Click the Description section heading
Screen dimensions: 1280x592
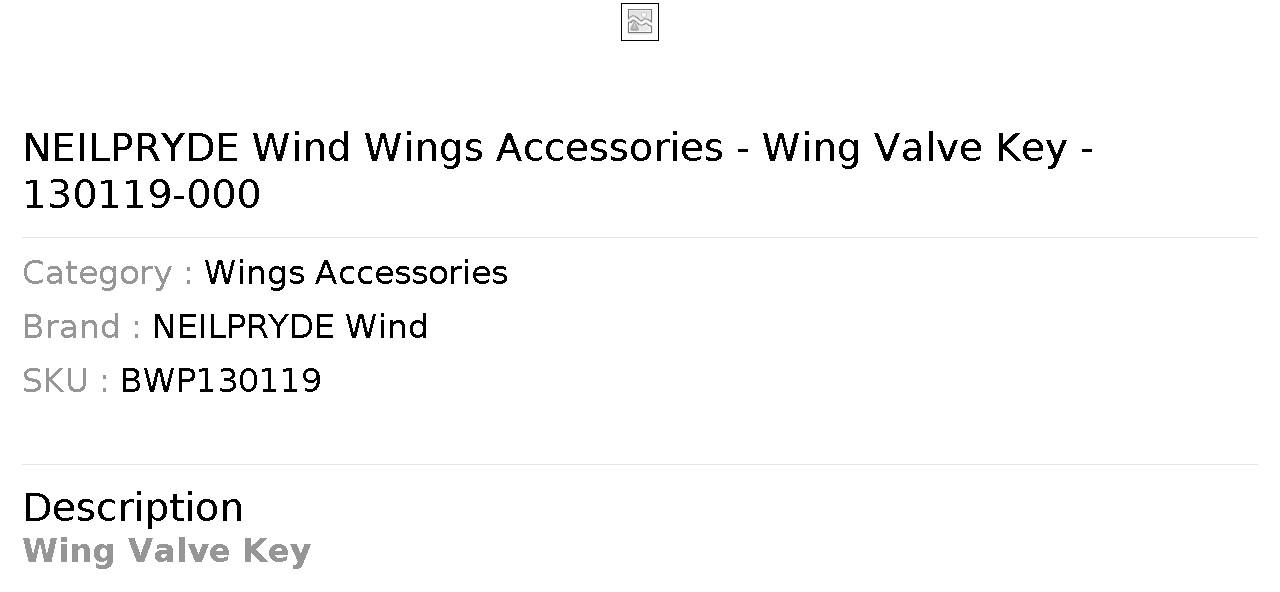[133, 508]
